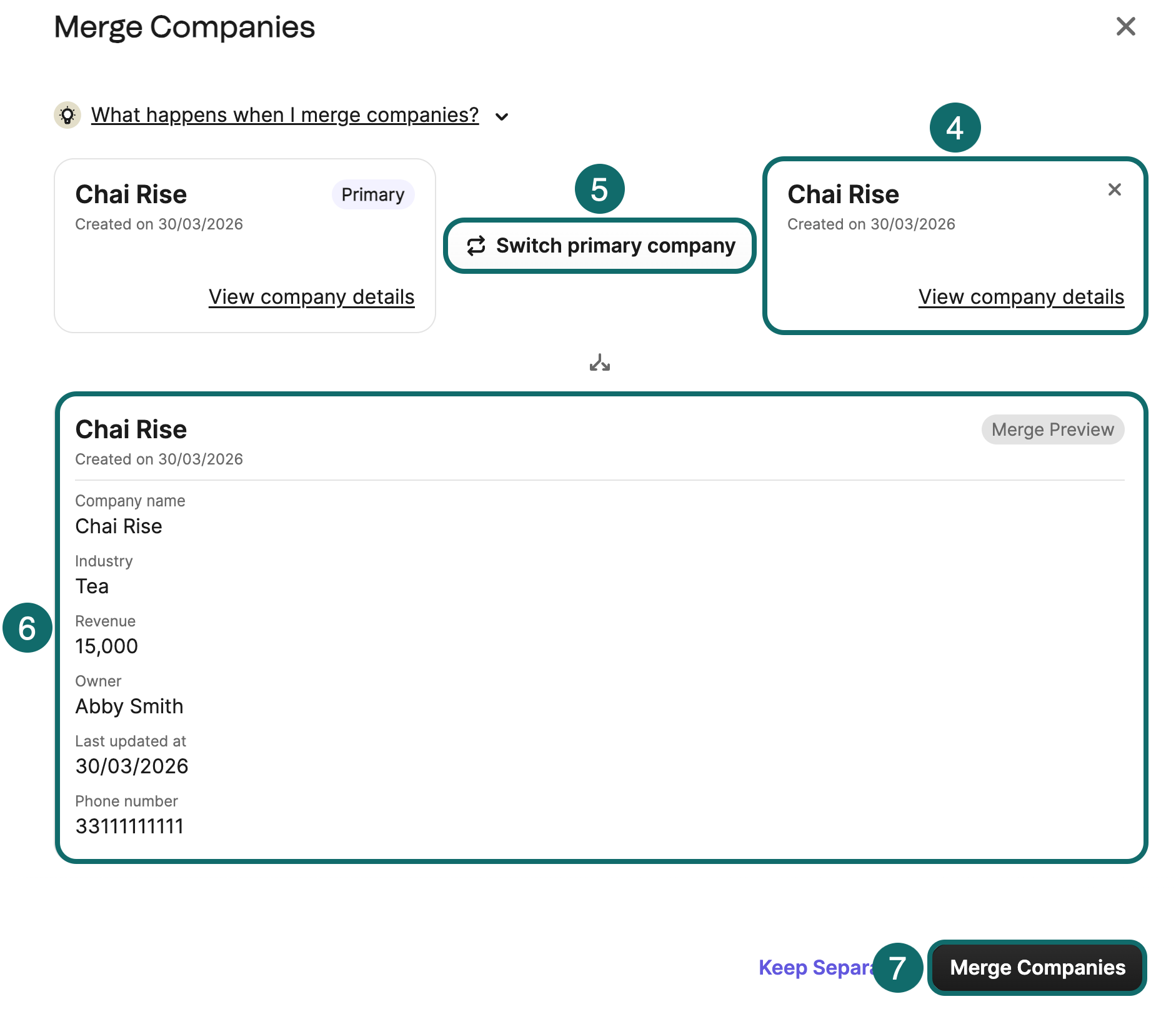Viewport: 1176px width, 1009px height.
Task: Click step marker number 7
Action: (898, 968)
